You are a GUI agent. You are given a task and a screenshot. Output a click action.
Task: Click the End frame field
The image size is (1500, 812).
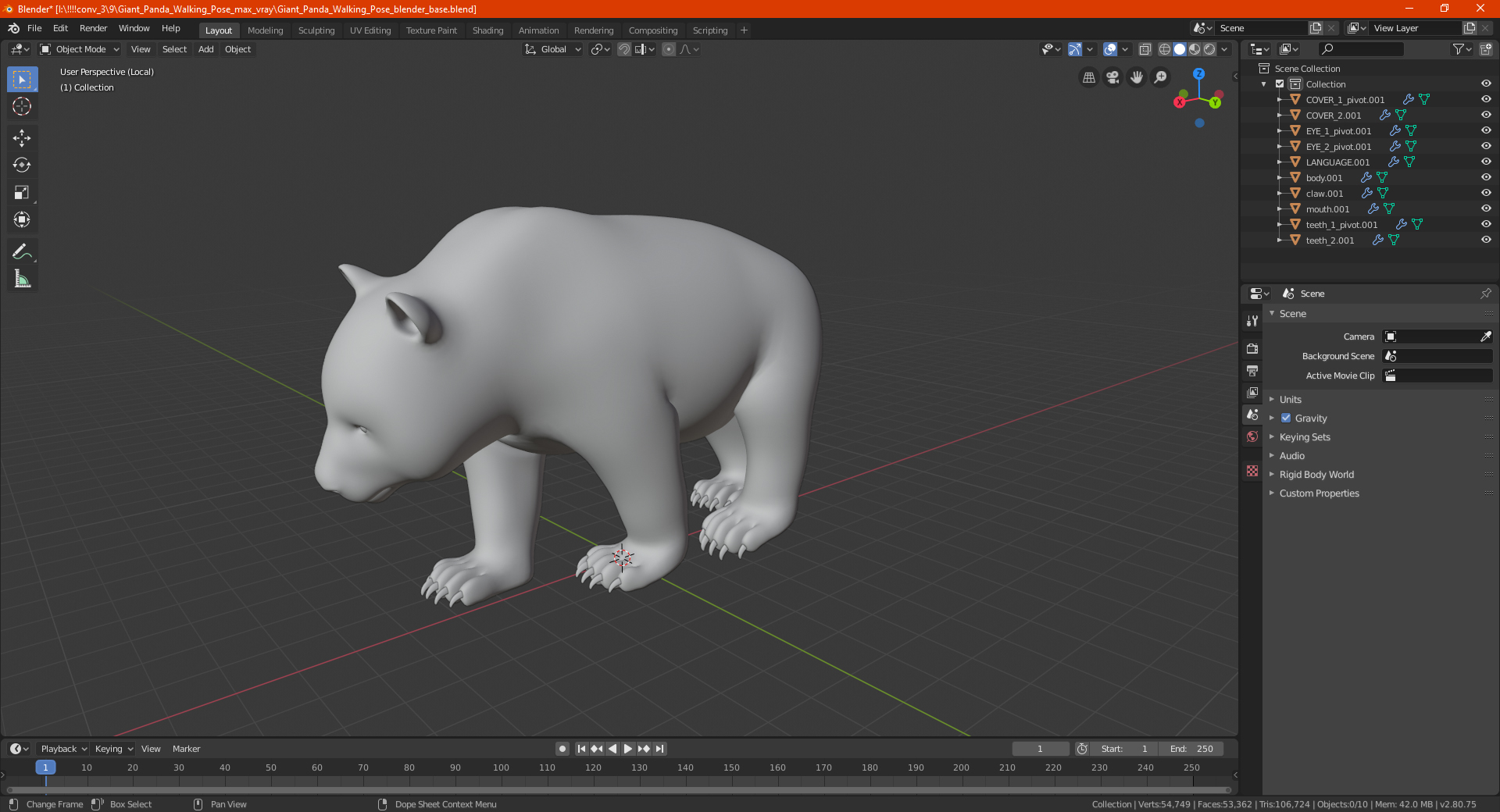coord(1191,749)
